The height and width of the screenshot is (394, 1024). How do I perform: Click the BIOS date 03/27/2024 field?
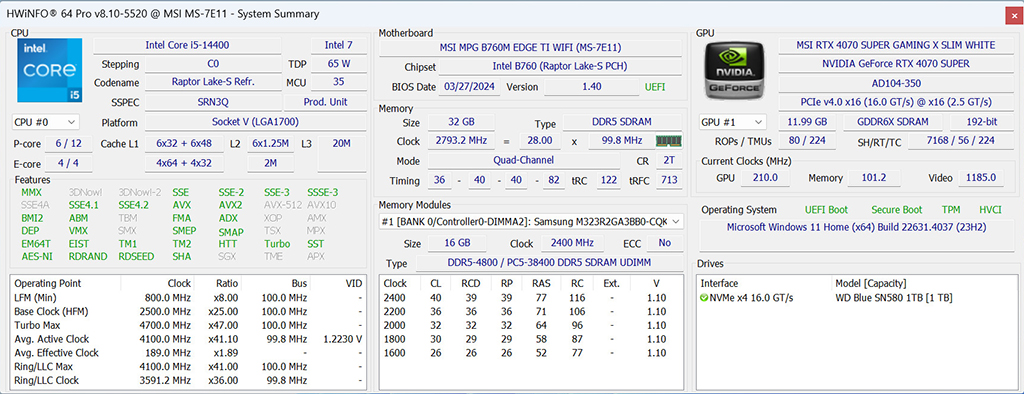(x=470, y=87)
